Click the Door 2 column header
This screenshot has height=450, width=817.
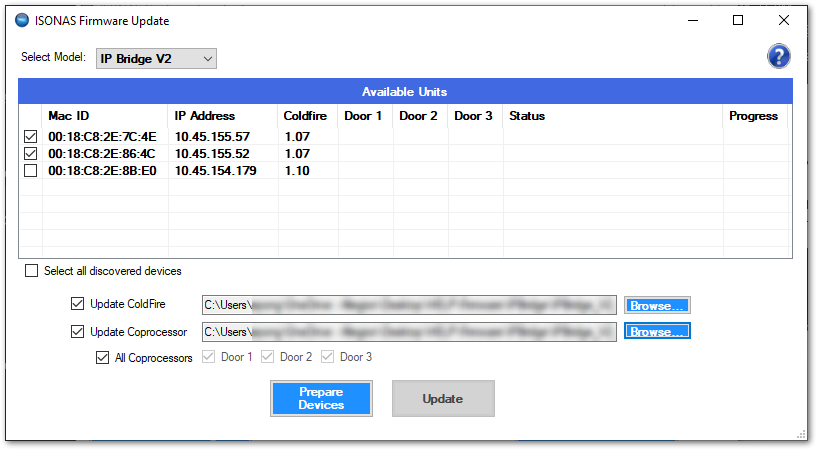point(420,116)
